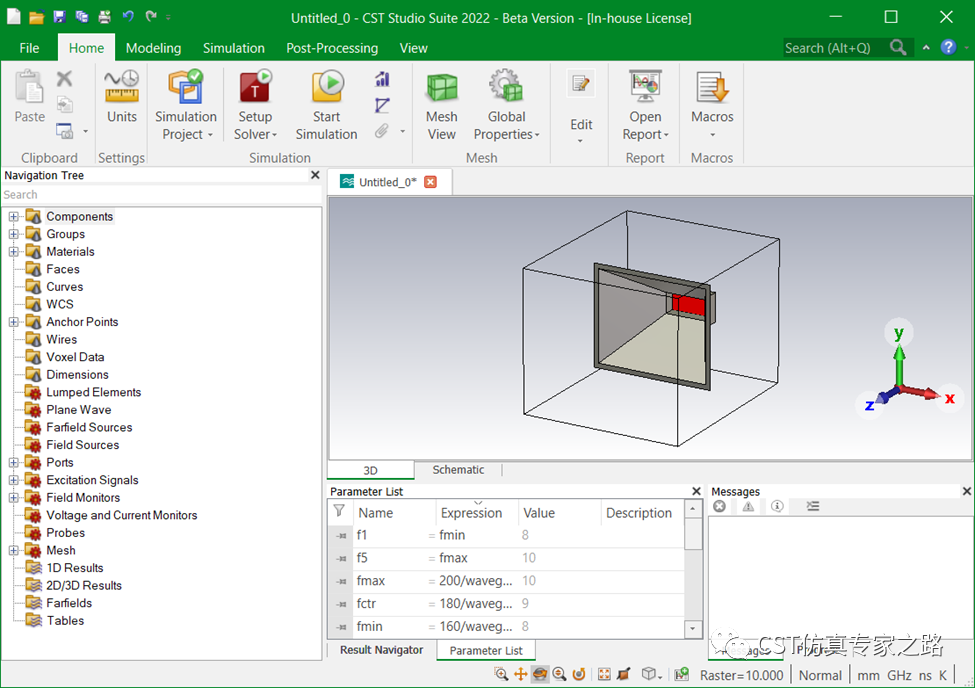
Task: Click the Parameter Sweep triangle icon
Action: click(382, 106)
